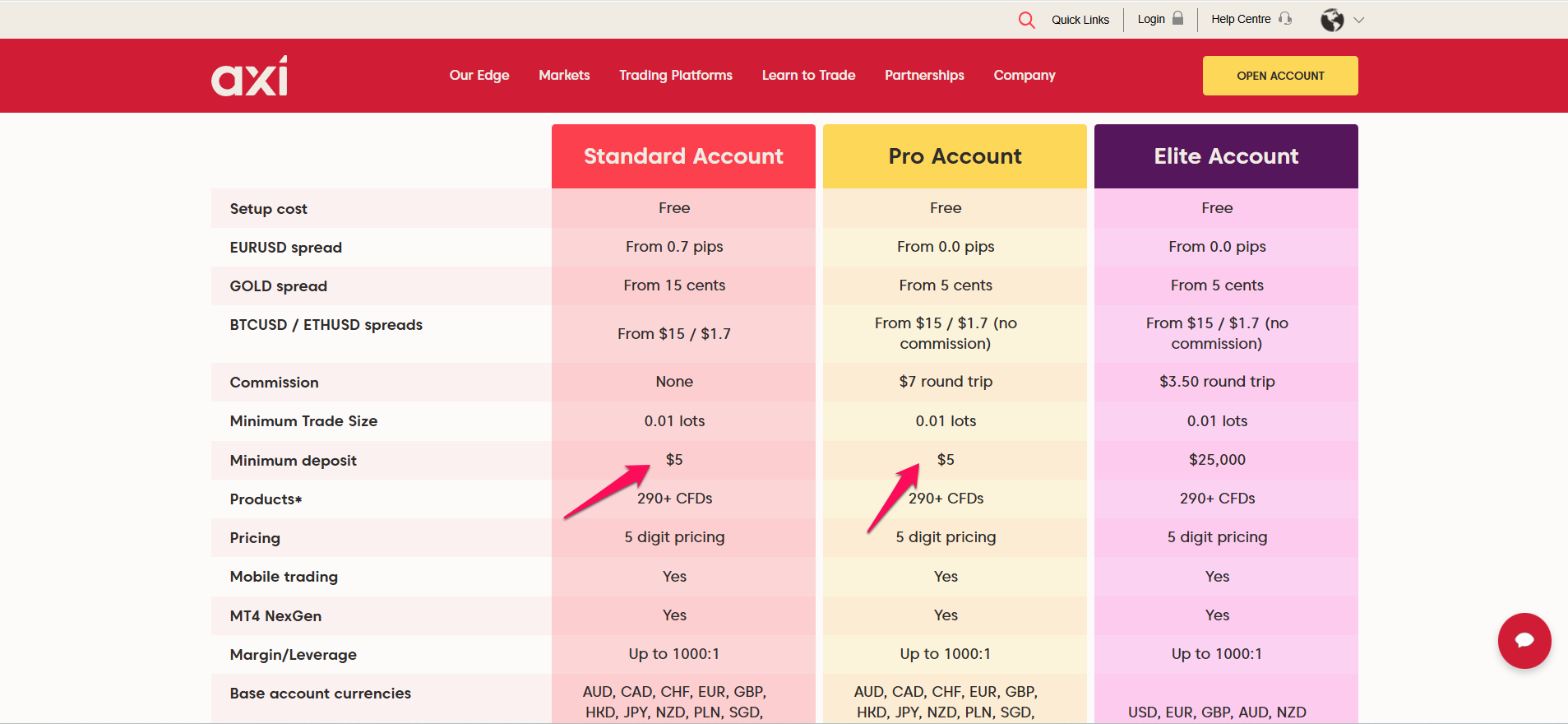The width and height of the screenshot is (1568, 724).
Task: Open the live chat bubble
Action: point(1524,640)
